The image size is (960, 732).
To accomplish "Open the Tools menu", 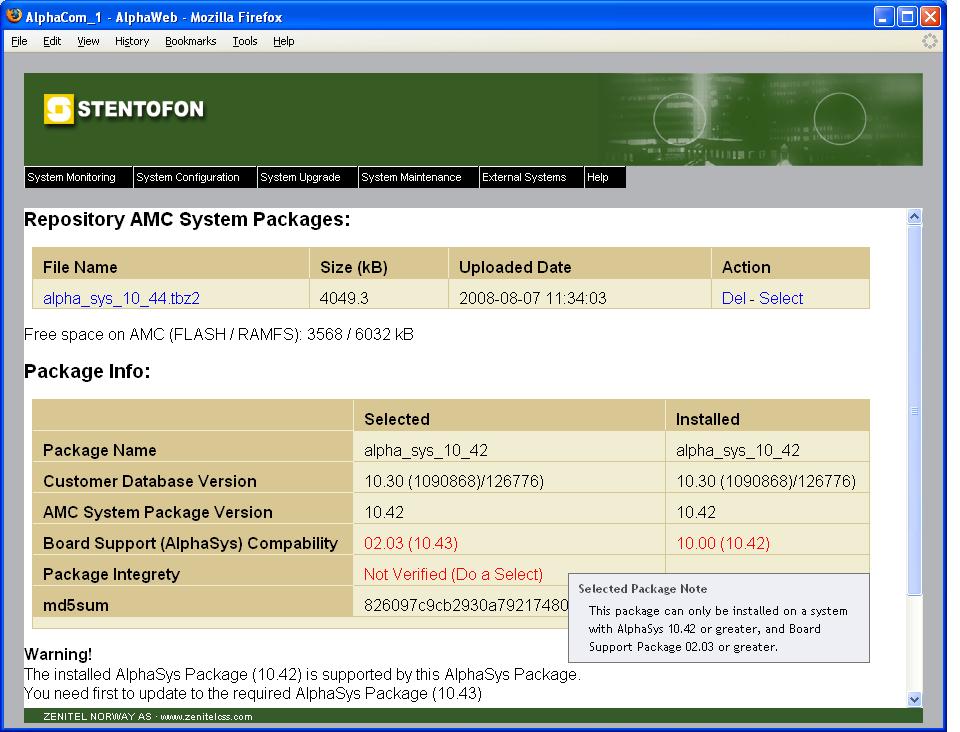I will tap(245, 41).
